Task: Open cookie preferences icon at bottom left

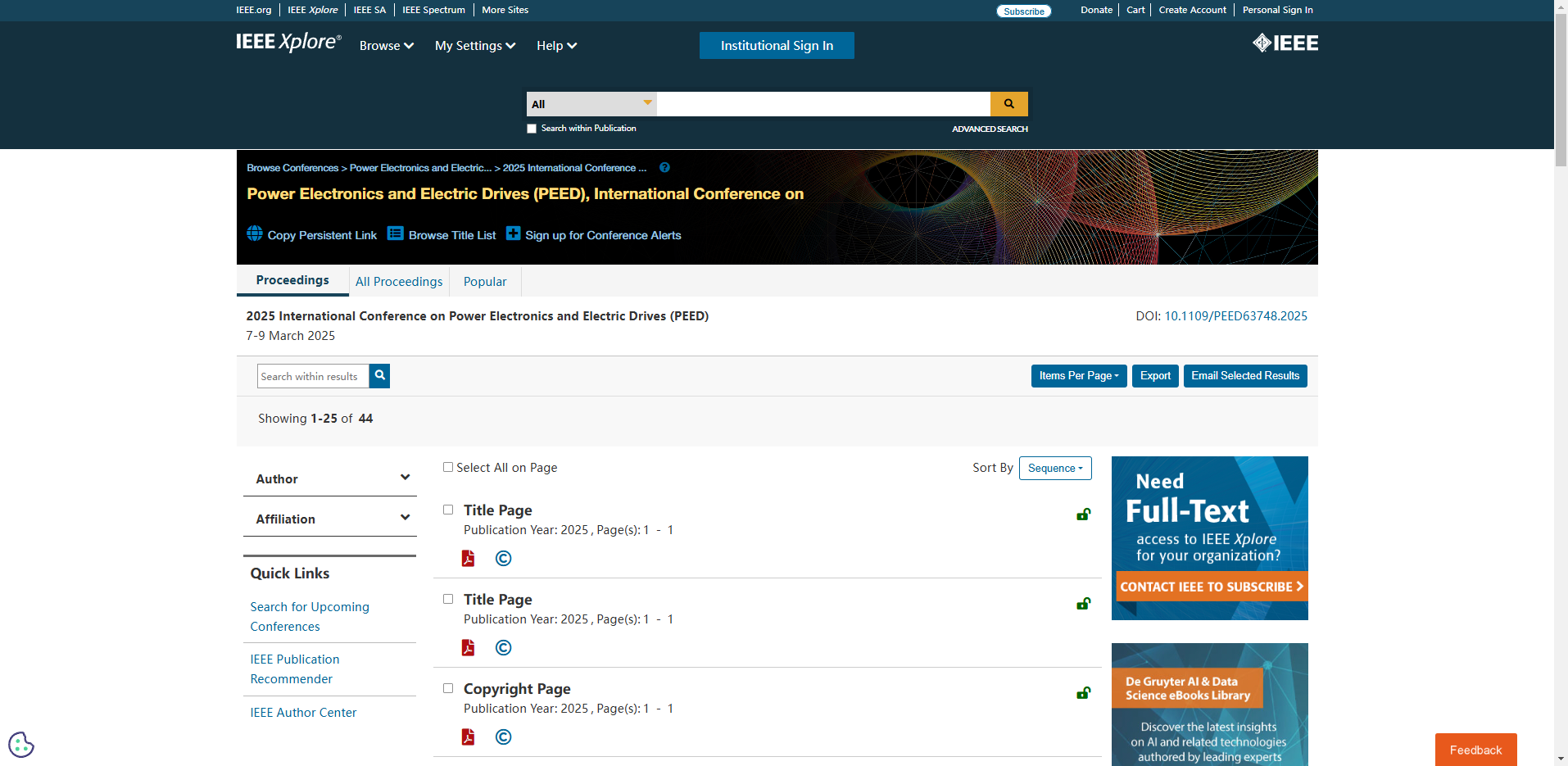Action: pyautogui.click(x=21, y=745)
